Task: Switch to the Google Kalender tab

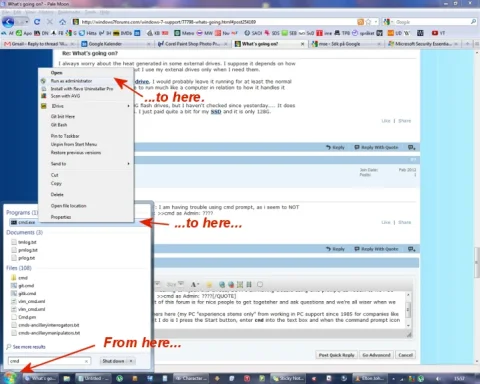Action: pos(116,44)
